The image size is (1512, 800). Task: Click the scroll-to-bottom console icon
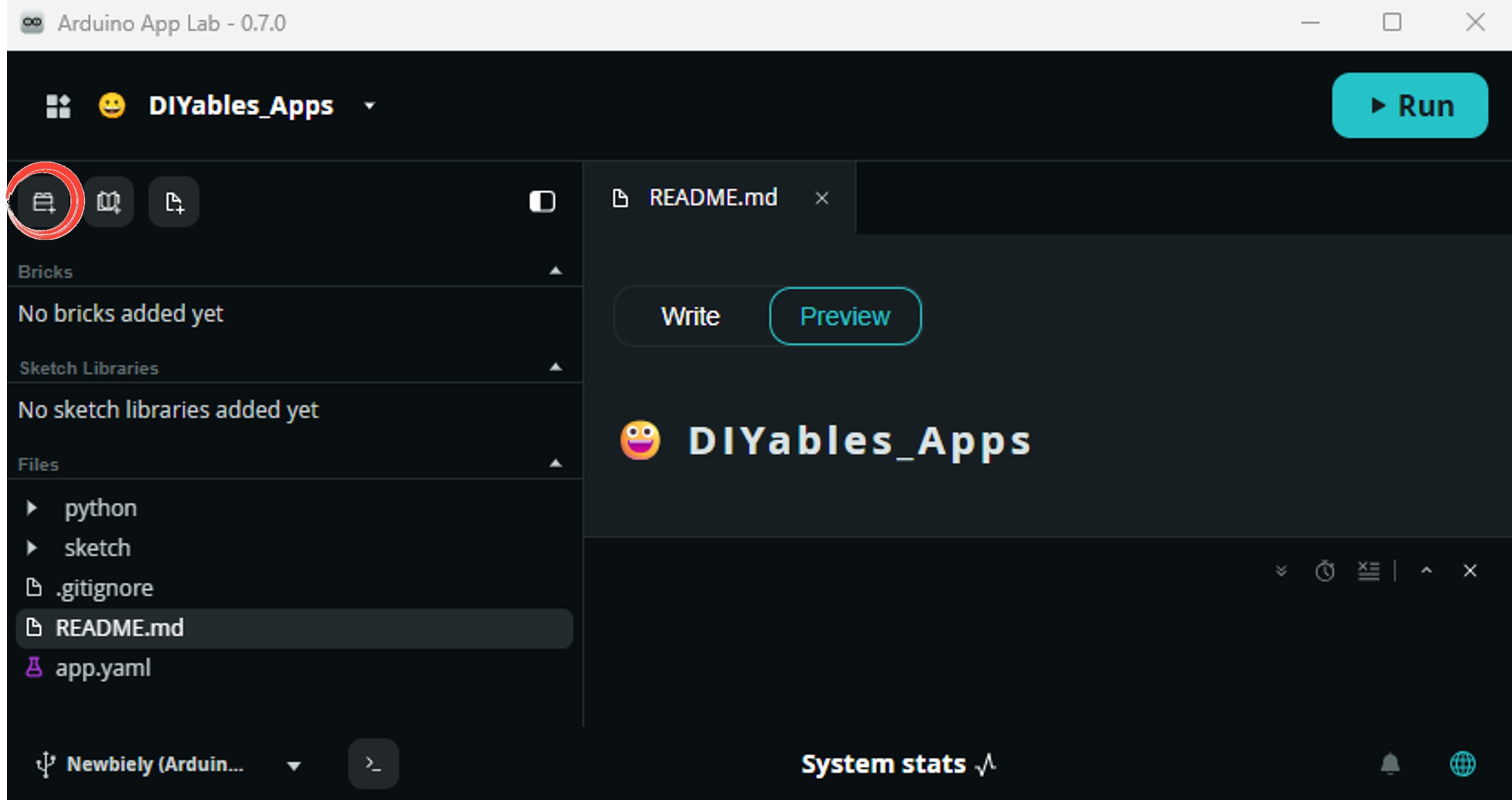coord(1281,570)
